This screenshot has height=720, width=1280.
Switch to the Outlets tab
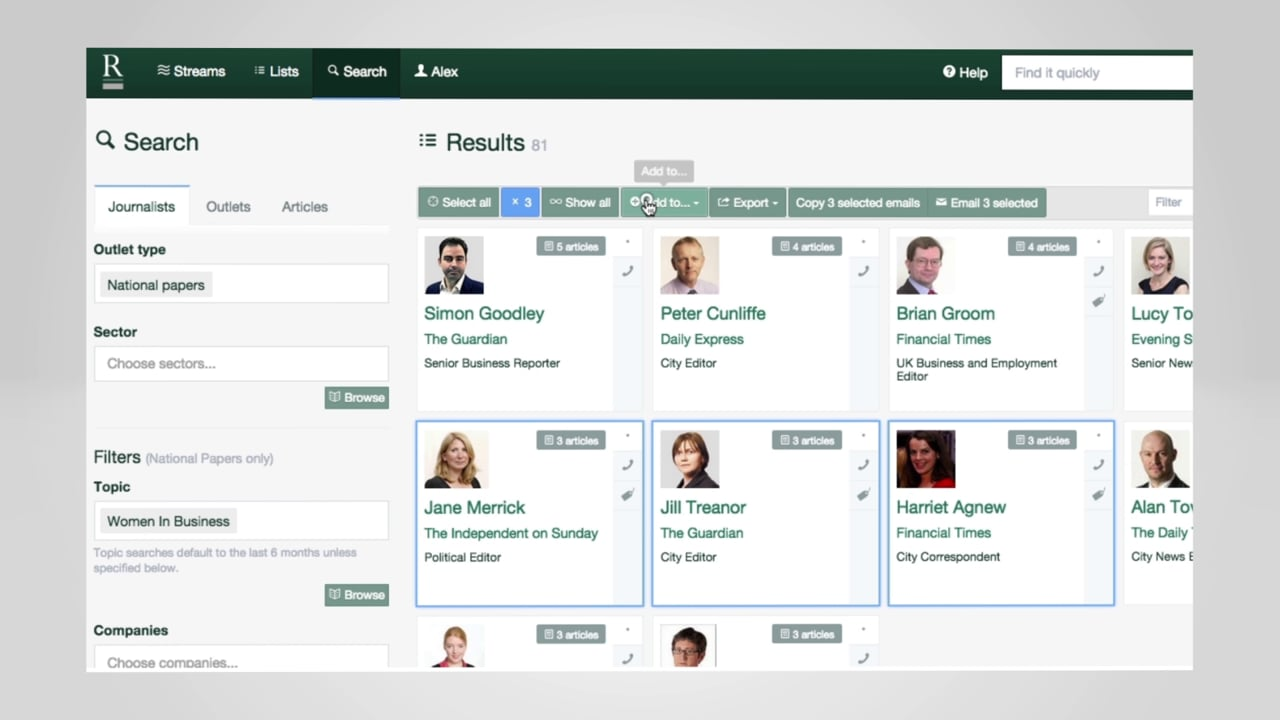point(228,206)
